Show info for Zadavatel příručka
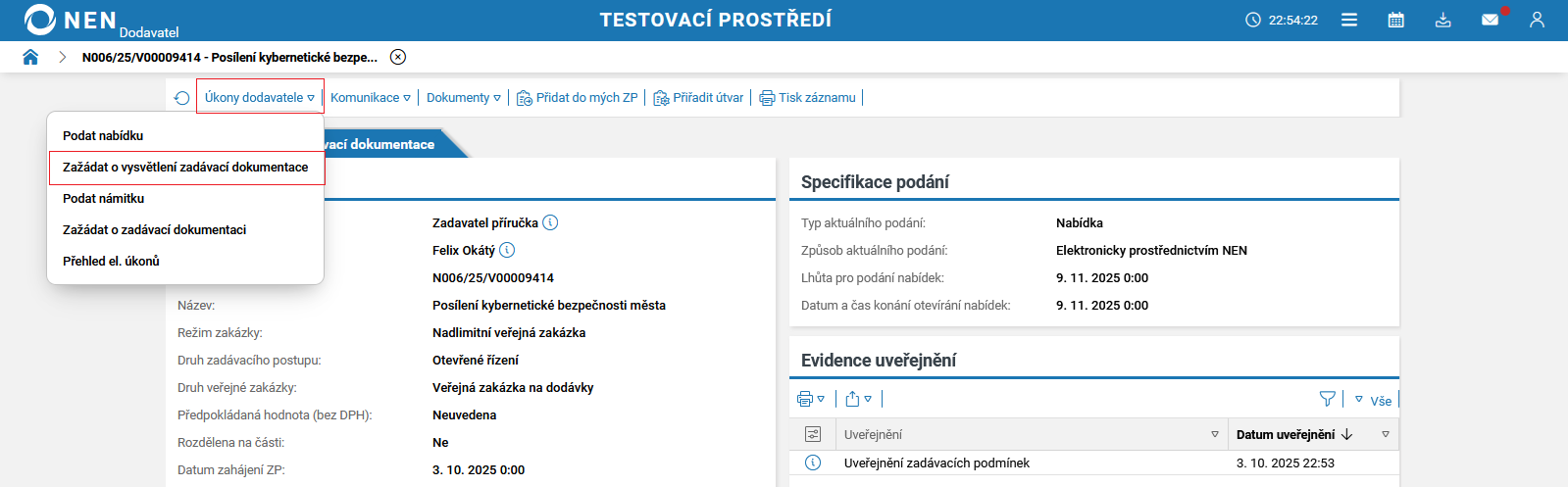The height and width of the screenshot is (487, 1568). 551,222
